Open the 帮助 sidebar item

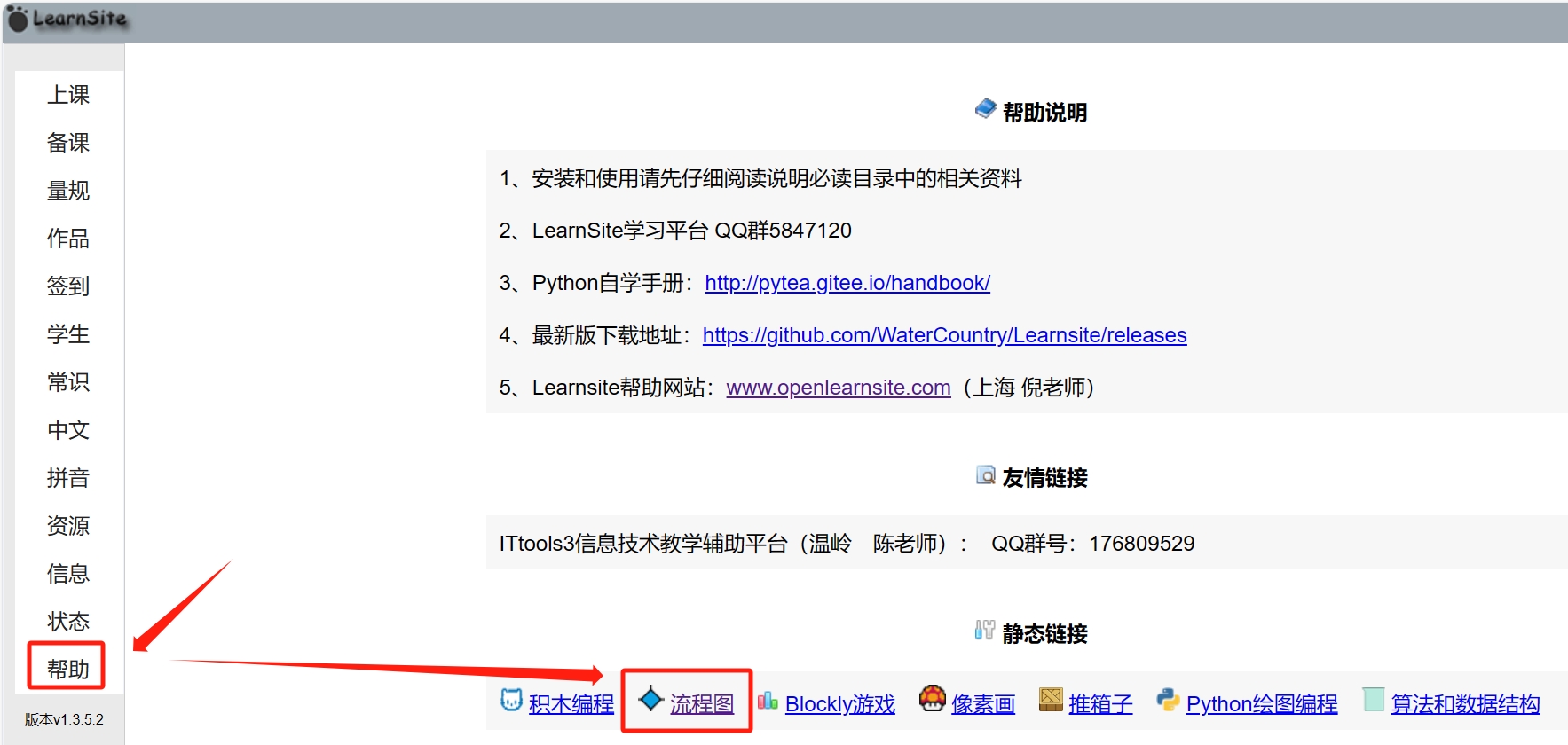click(68, 670)
